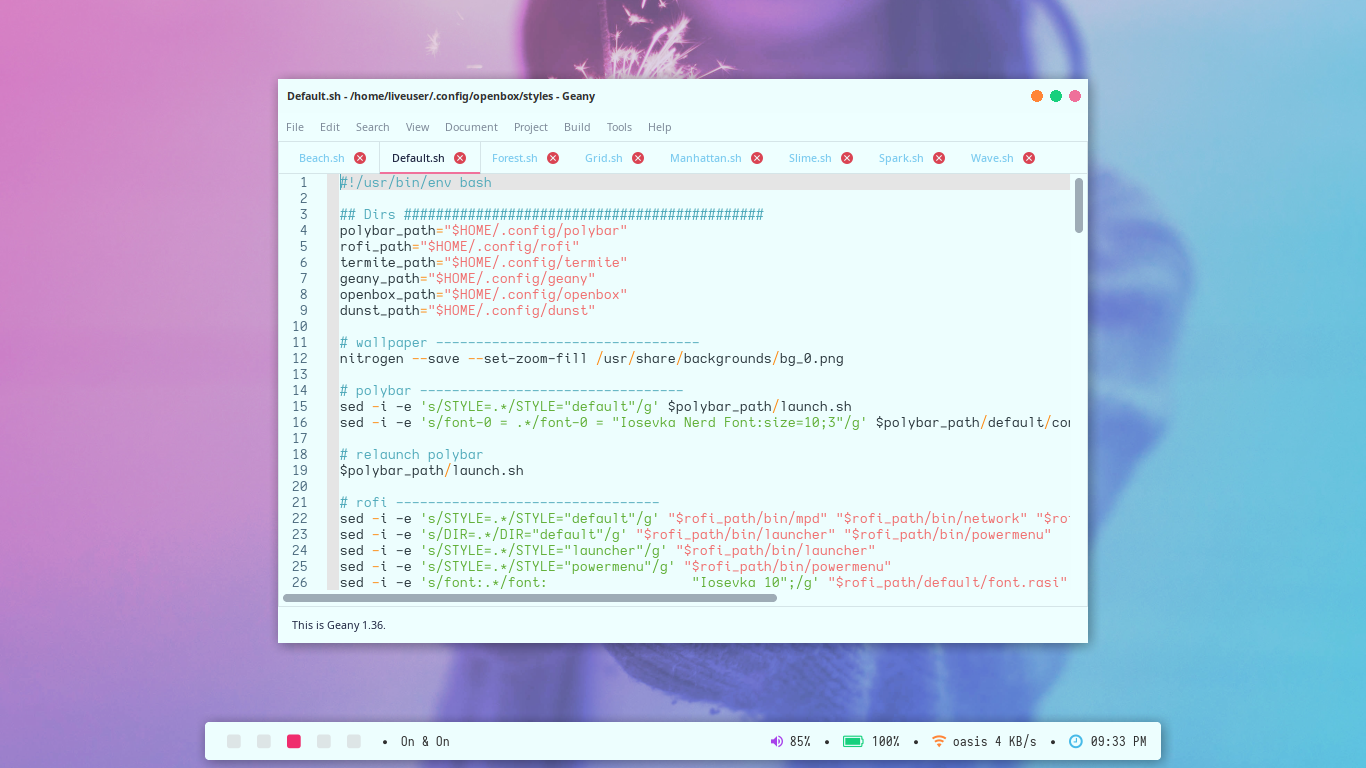Open the Manhattan.sh tab
Screen dimensions: 1366x768
pos(706,158)
